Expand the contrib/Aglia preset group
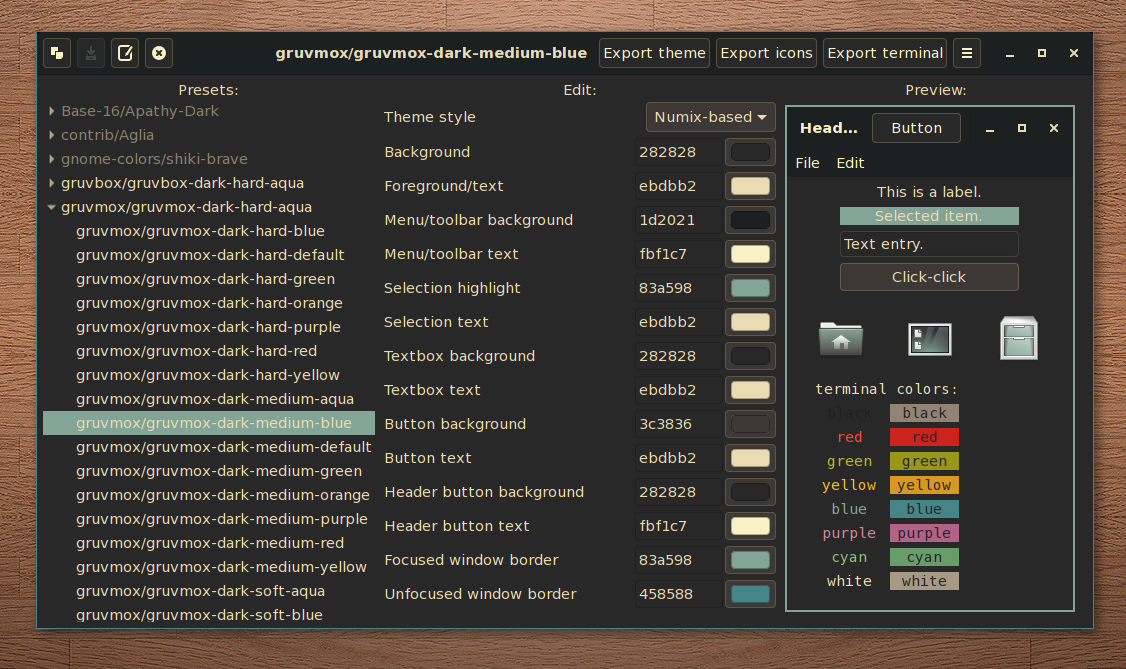The width and height of the screenshot is (1126, 669). 52,135
